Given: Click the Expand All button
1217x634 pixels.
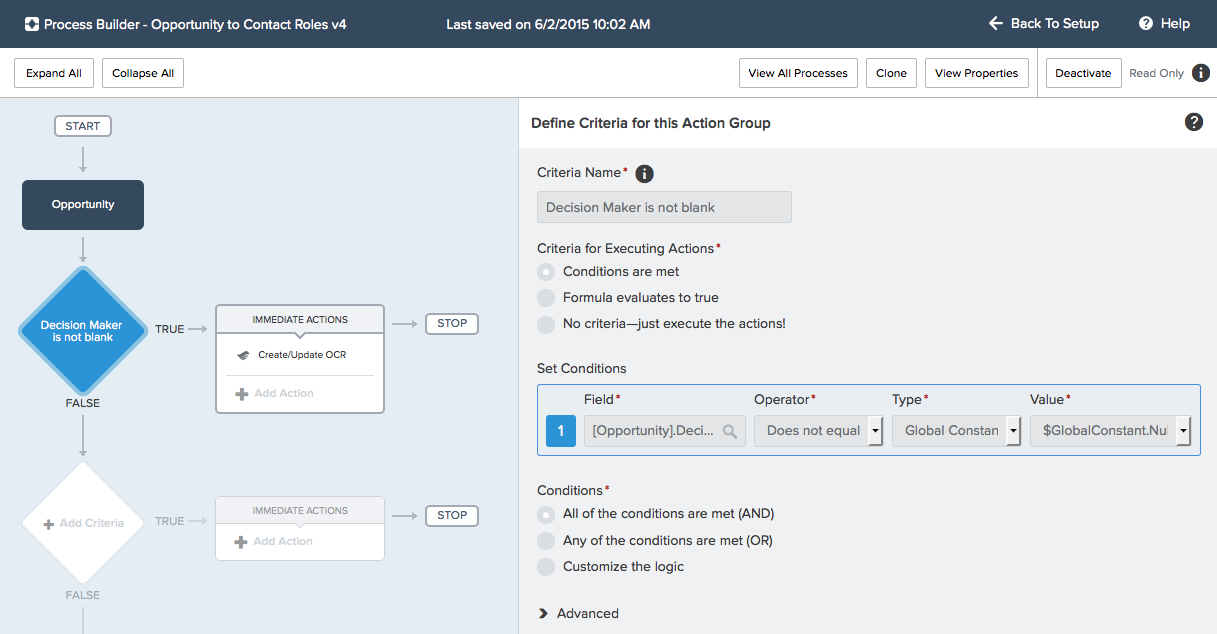Looking at the screenshot, I should pyautogui.click(x=54, y=73).
